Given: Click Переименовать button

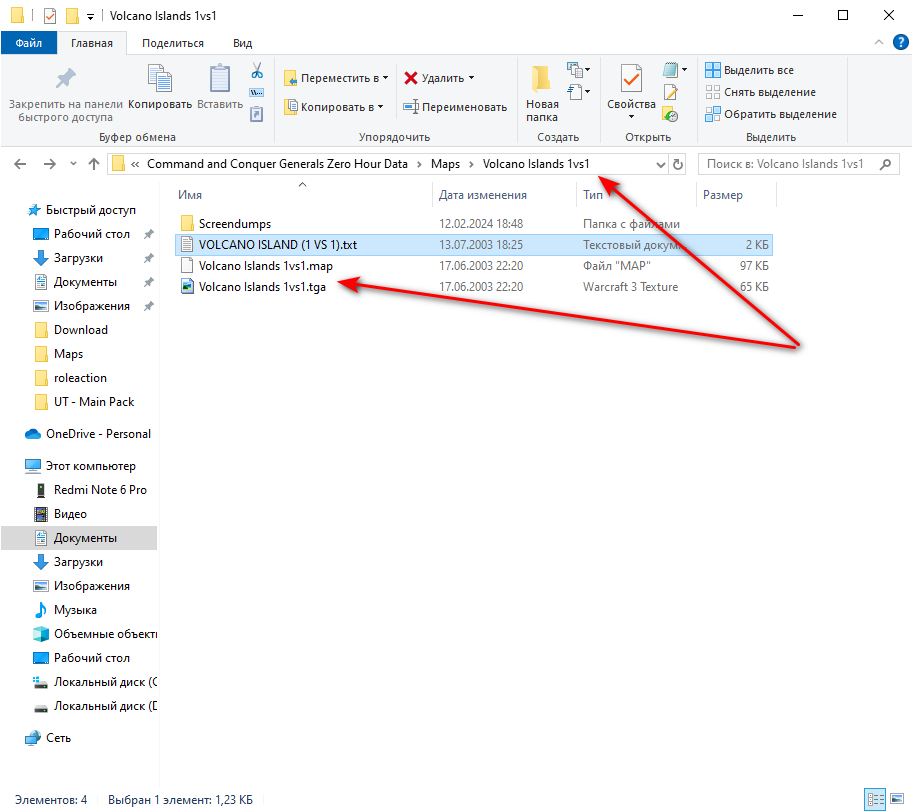Looking at the screenshot, I should [455, 107].
